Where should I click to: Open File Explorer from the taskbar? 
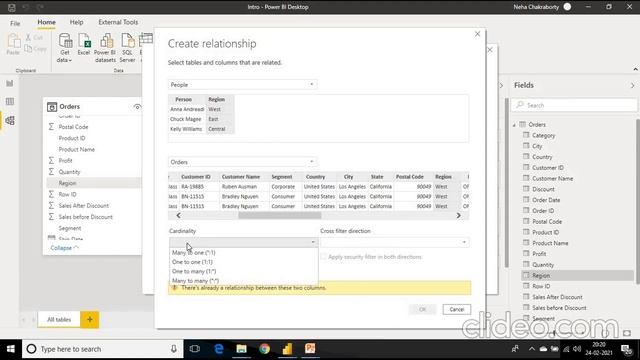[241, 349]
